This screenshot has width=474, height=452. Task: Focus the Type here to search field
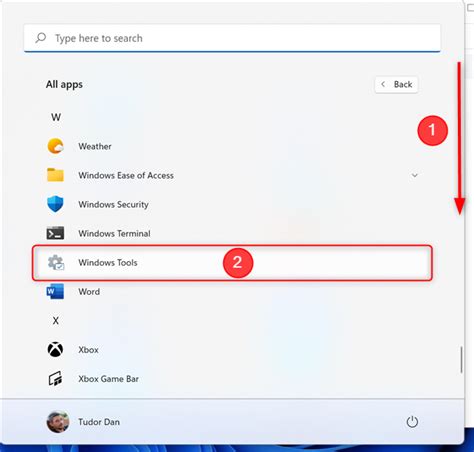point(232,38)
